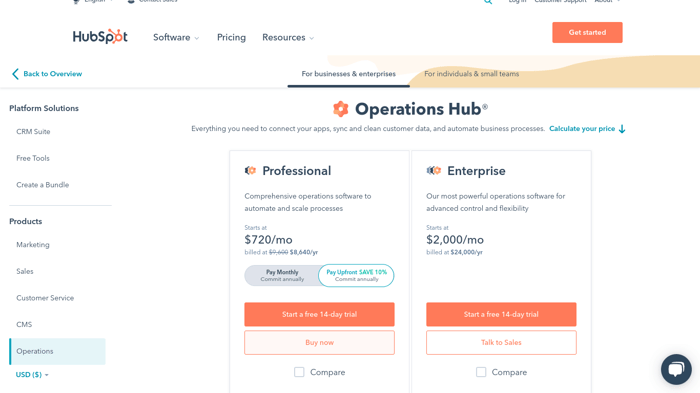Click the Products heading
The image size is (700, 393).
tap(25, 222)
